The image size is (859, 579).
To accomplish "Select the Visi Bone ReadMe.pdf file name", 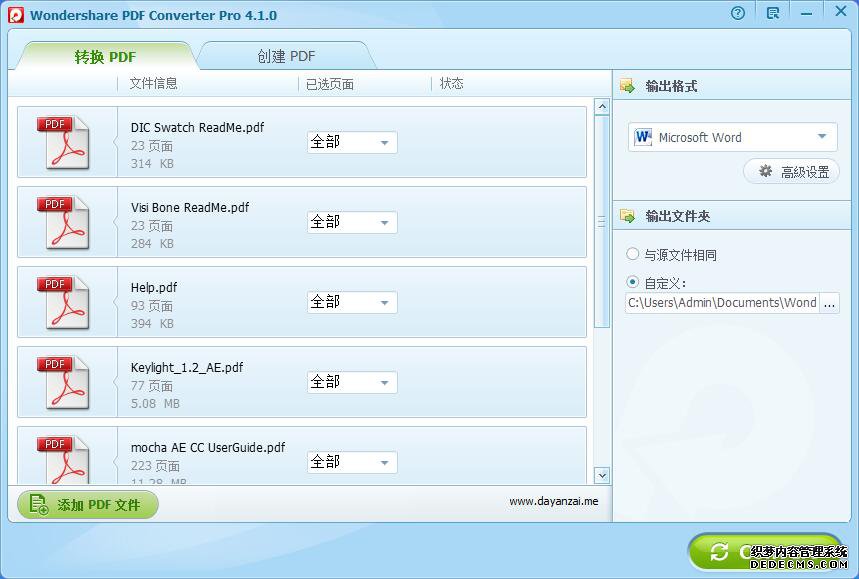I will [190, 208].
